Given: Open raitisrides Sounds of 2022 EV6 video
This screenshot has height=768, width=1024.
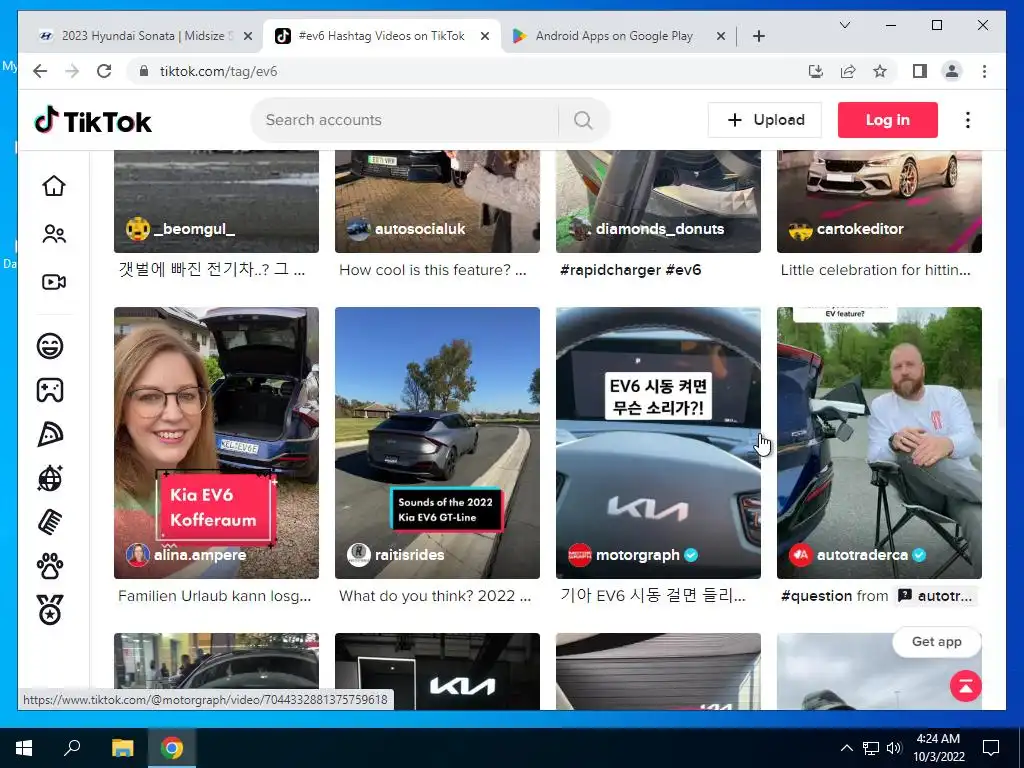Looking at the screenshot, I should (x=437, y=443).
